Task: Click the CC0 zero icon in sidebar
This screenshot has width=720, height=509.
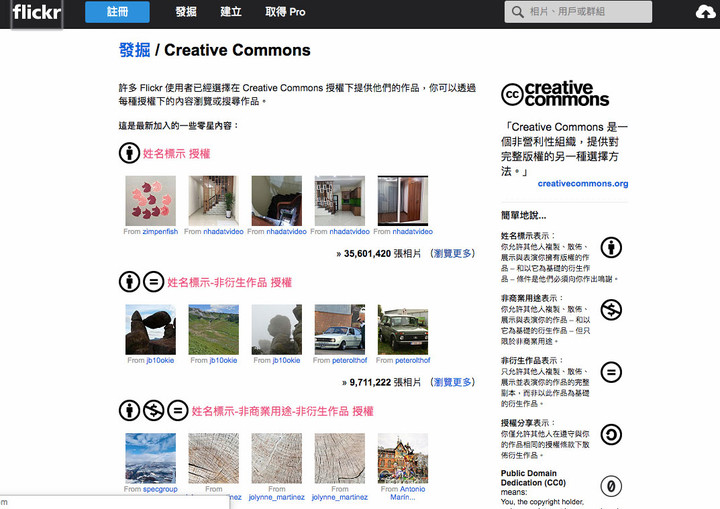Action: [611, 486]
